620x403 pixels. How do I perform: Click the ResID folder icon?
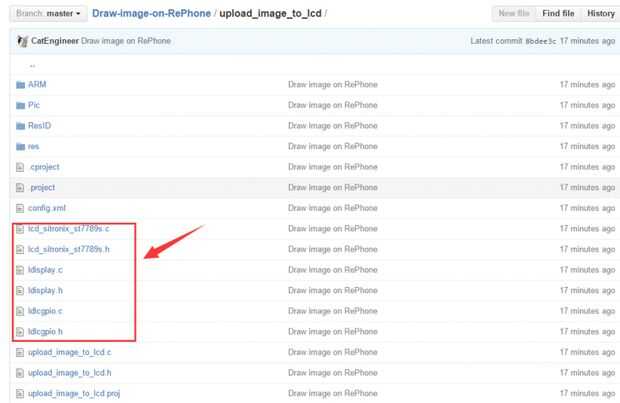pyautogui.click(x=21, y=126)
